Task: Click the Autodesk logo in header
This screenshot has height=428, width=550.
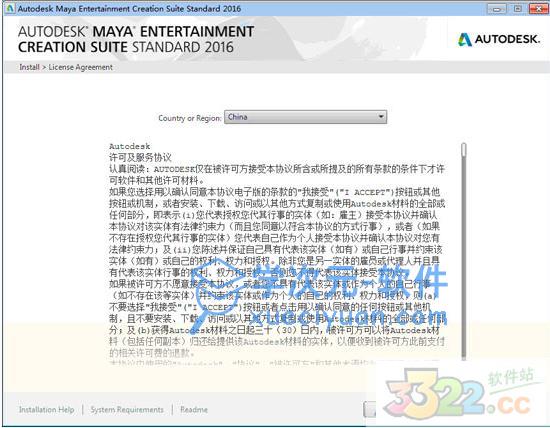Action: coord(499,39)
